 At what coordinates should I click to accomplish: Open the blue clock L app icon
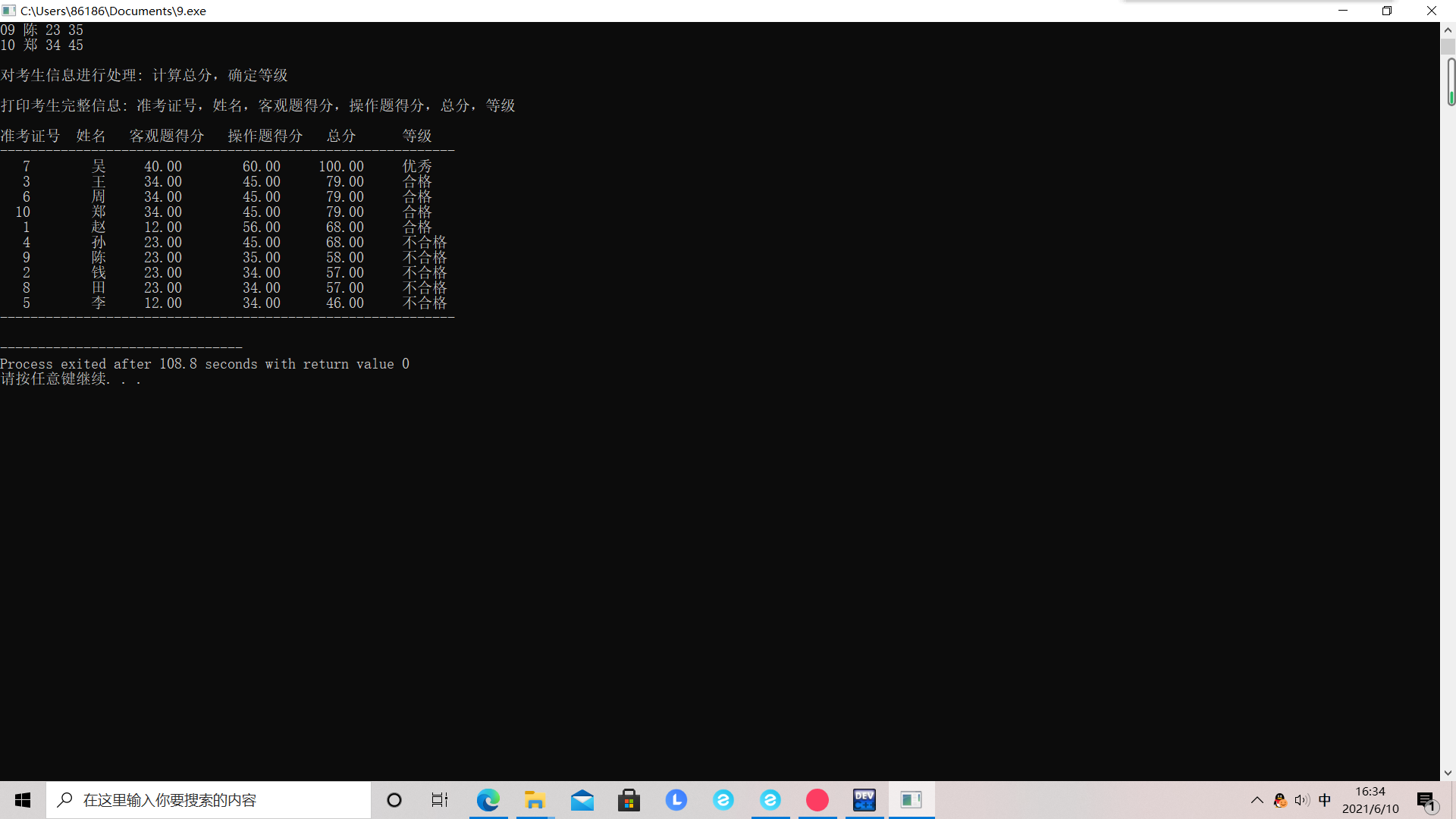(x=676, y=800)
